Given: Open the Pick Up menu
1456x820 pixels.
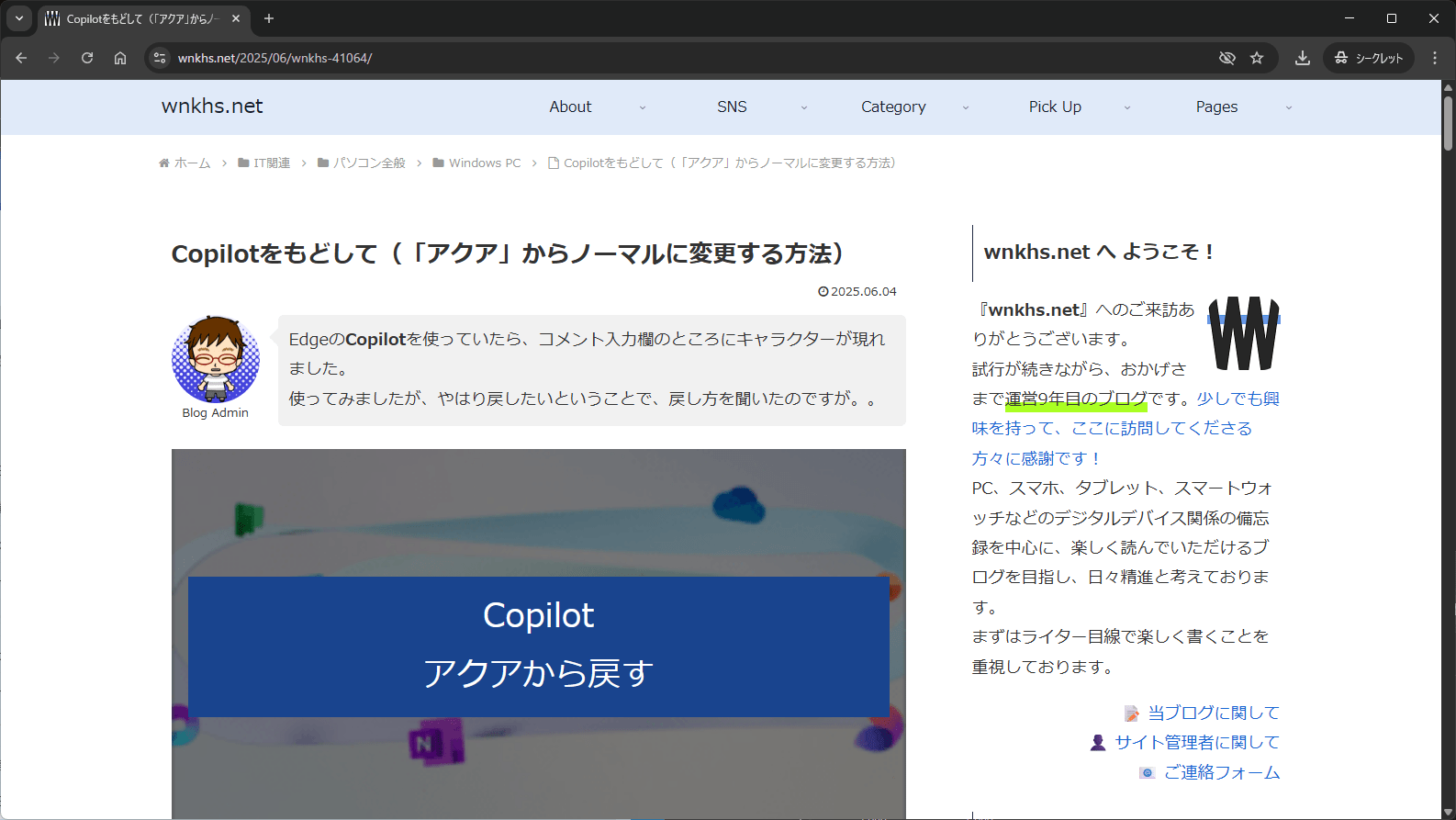Looking at the screenshot, I should [x=1055, y=107].
